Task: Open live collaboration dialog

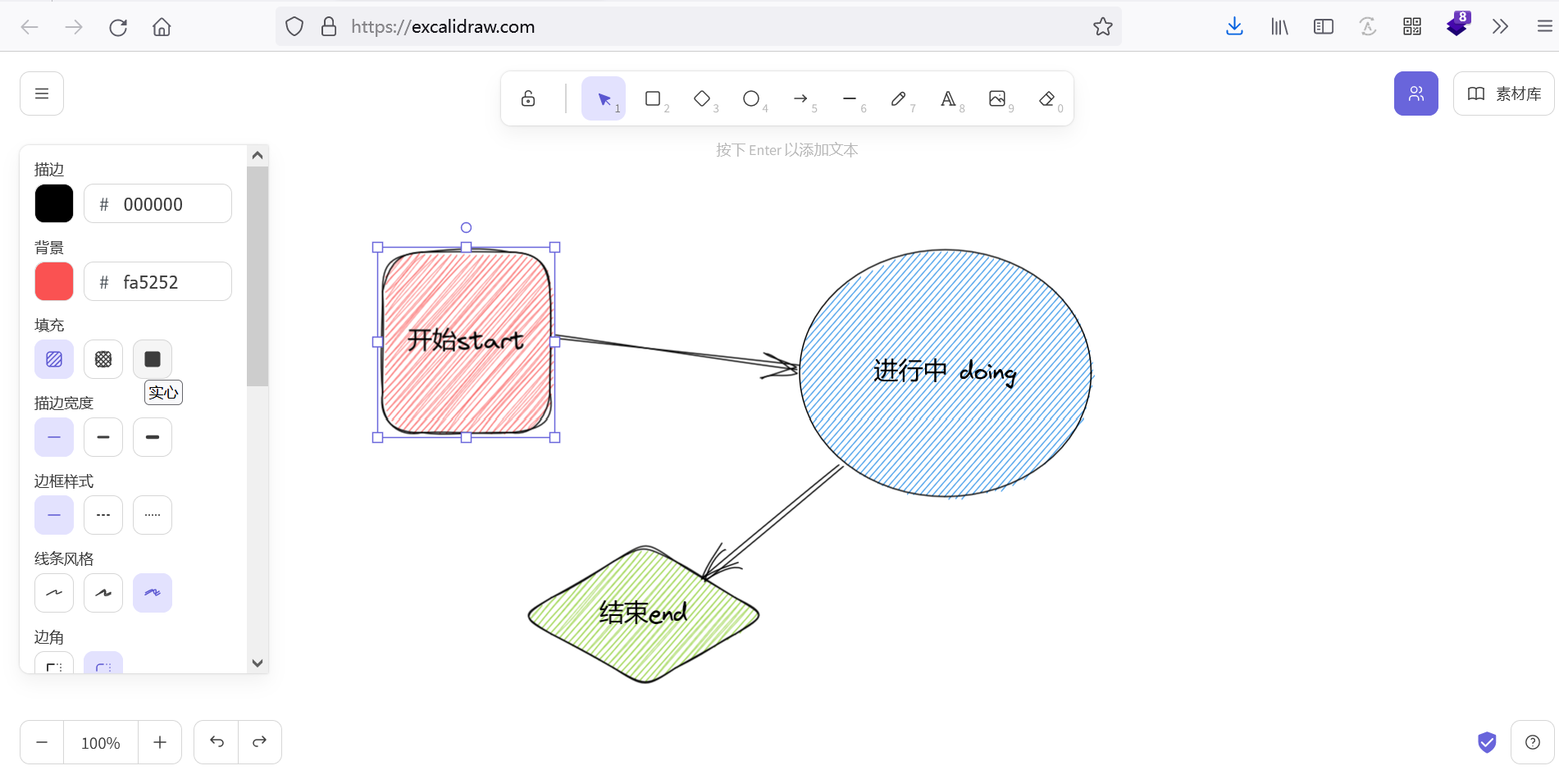Action: pos(1416,93)
